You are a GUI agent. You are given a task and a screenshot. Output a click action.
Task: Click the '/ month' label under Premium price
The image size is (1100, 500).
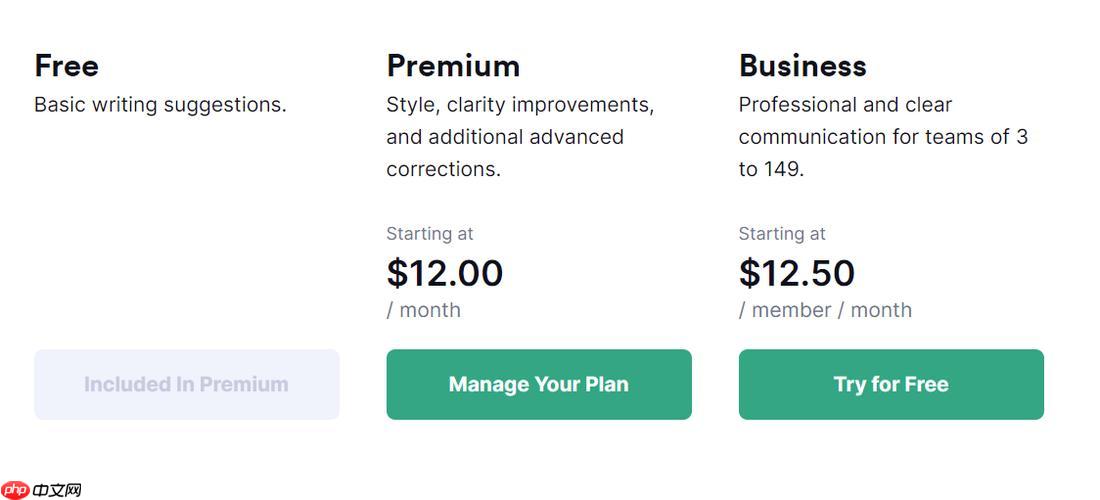point(424,310)
